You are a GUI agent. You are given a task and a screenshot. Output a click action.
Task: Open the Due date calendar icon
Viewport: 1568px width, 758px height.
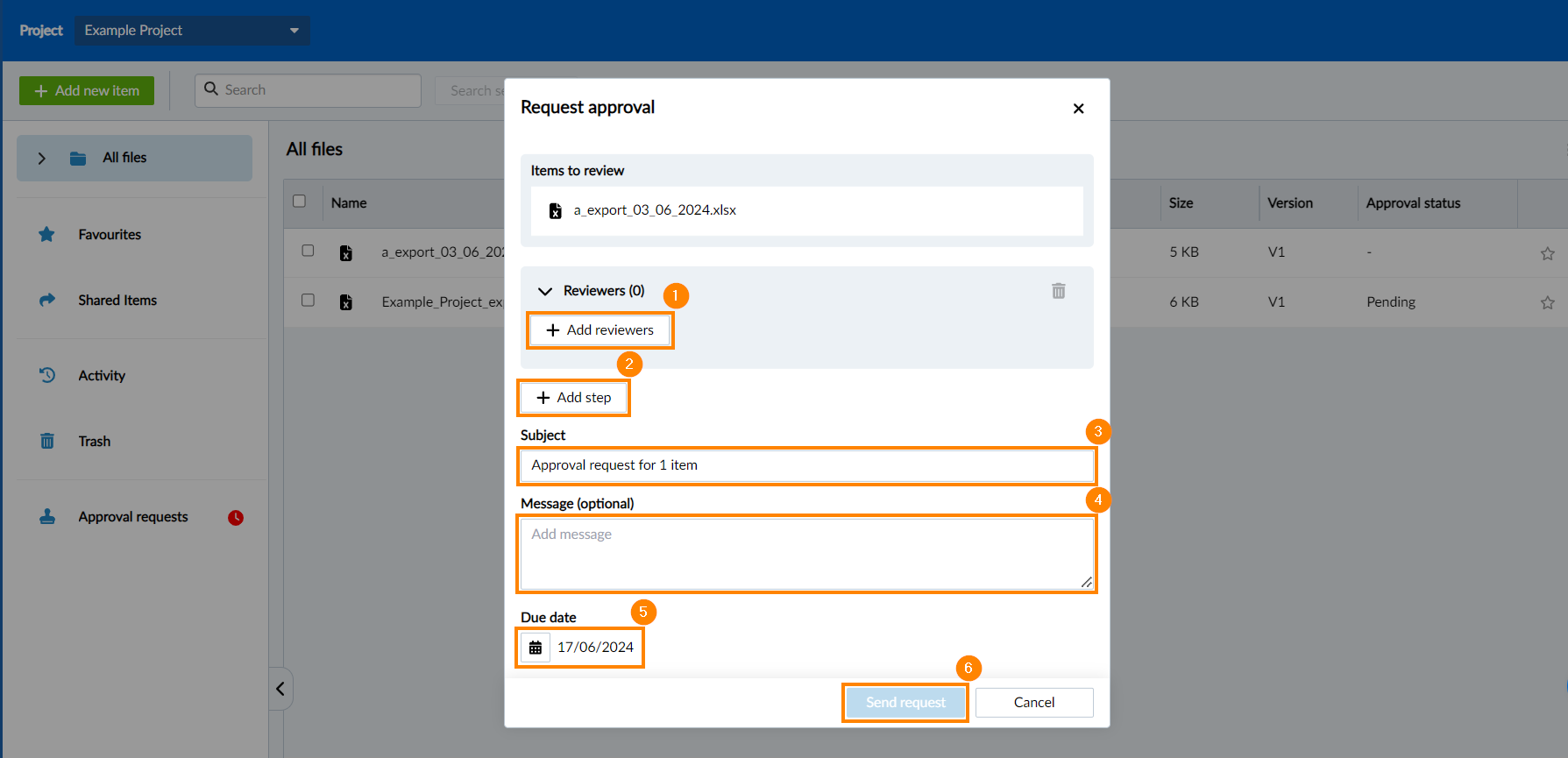pyautogui.click(x=536, y=648)
